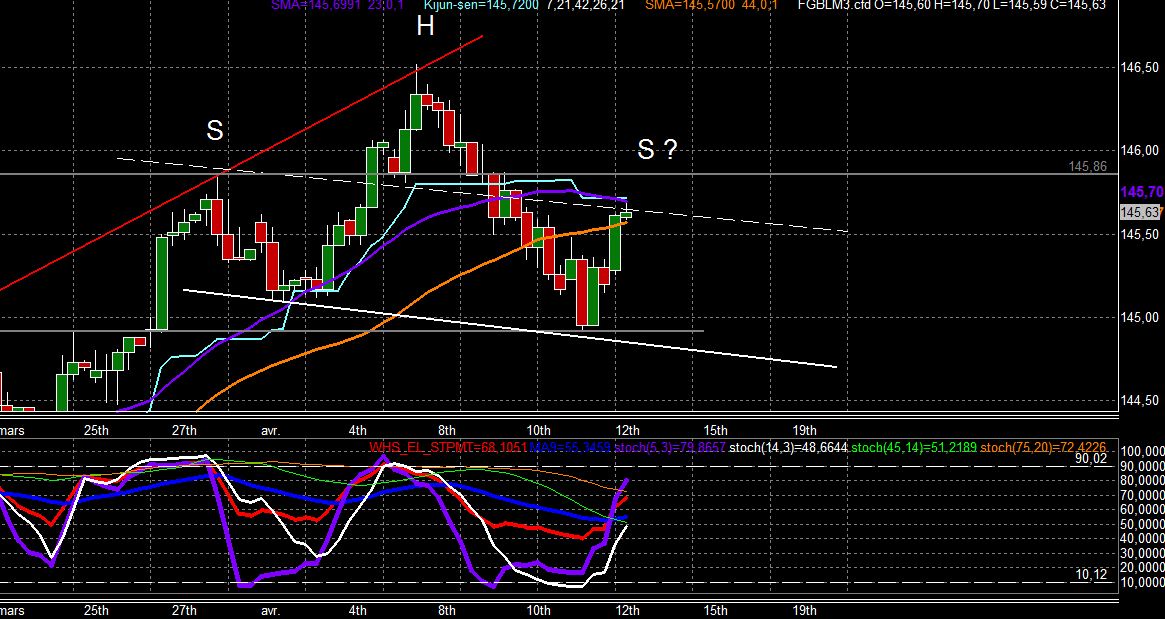The image size is (1165, 619).
Task: Click the 145,50 price axis label
Action: pyautogui.click(x=1138, y=234)
